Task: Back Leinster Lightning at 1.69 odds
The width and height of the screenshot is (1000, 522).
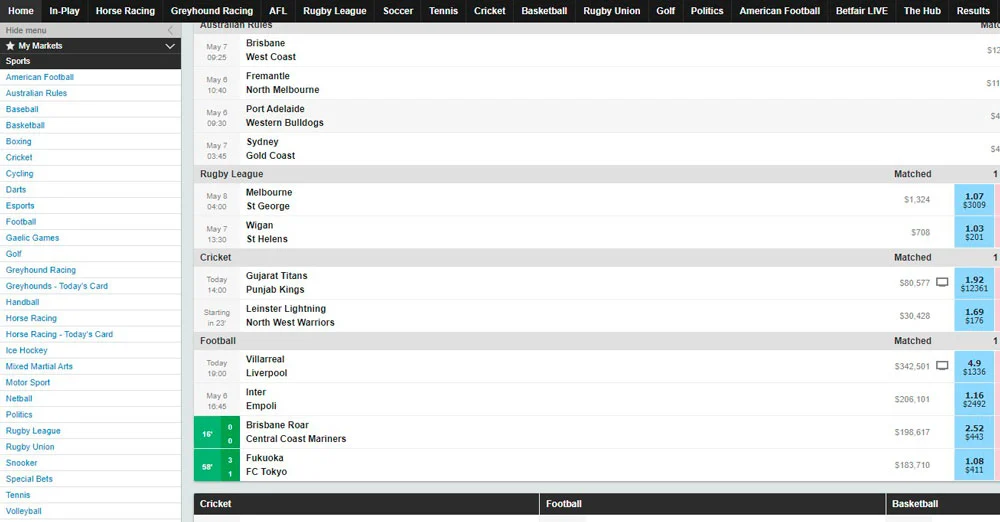Action: 974,316
